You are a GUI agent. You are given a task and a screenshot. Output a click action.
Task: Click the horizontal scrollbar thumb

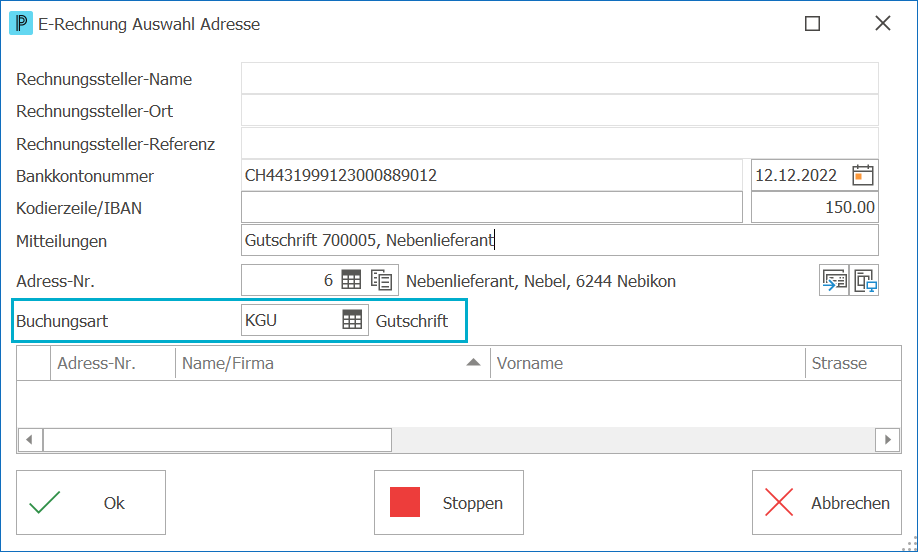(217, 440)
